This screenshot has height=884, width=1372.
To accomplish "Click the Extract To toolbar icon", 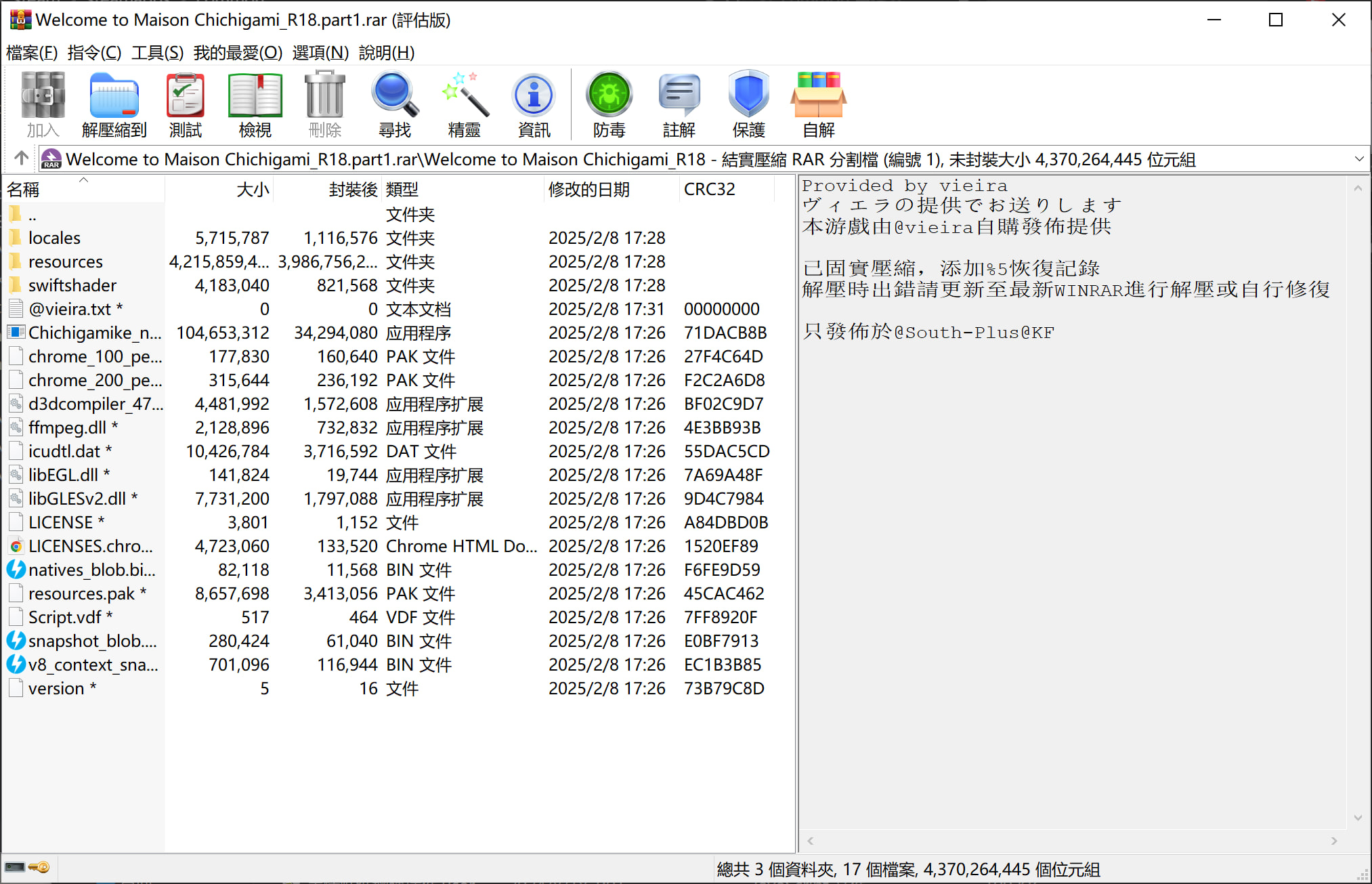I will pos(114,104).
